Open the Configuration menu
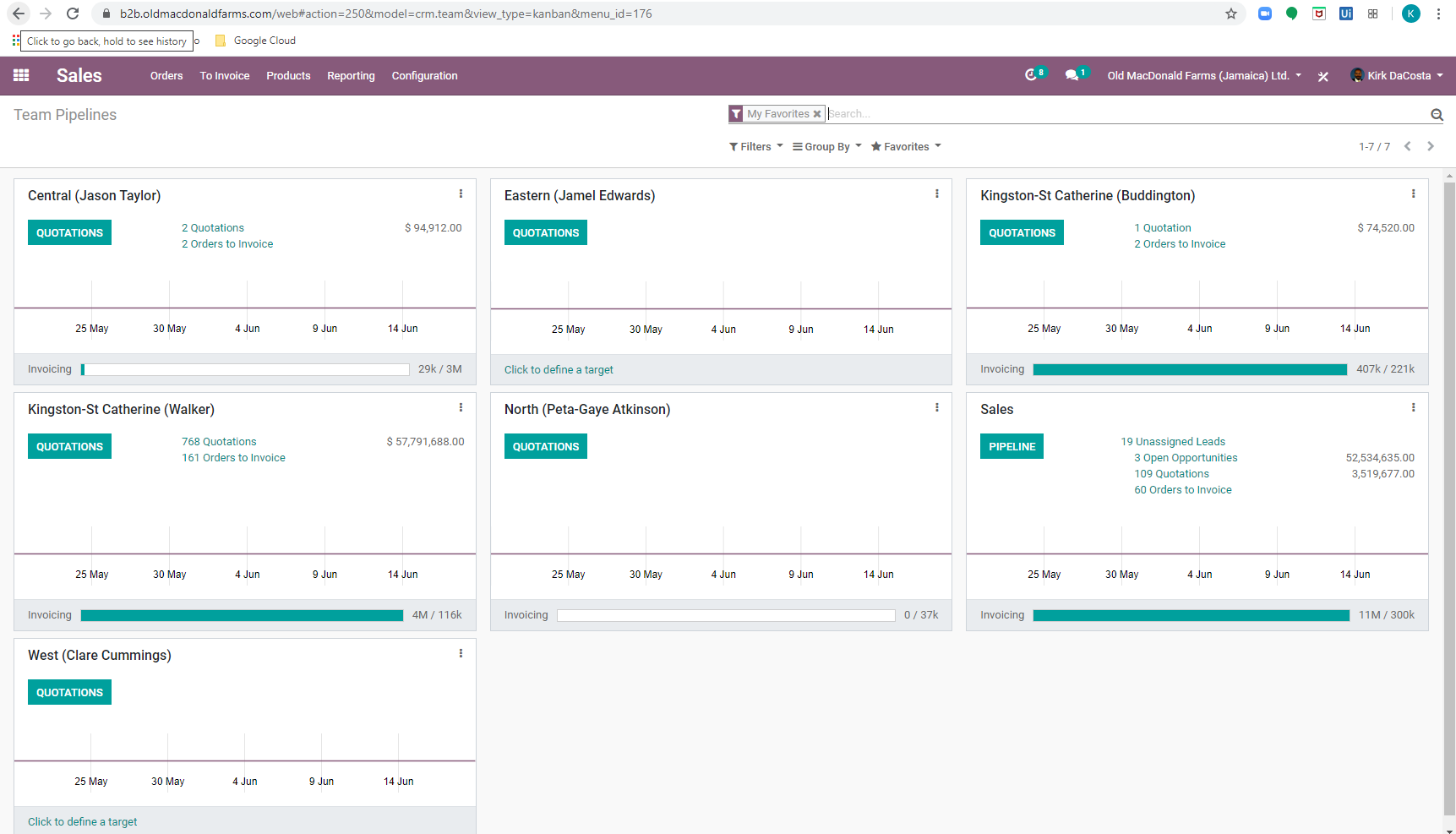 [x=424, y=76]
